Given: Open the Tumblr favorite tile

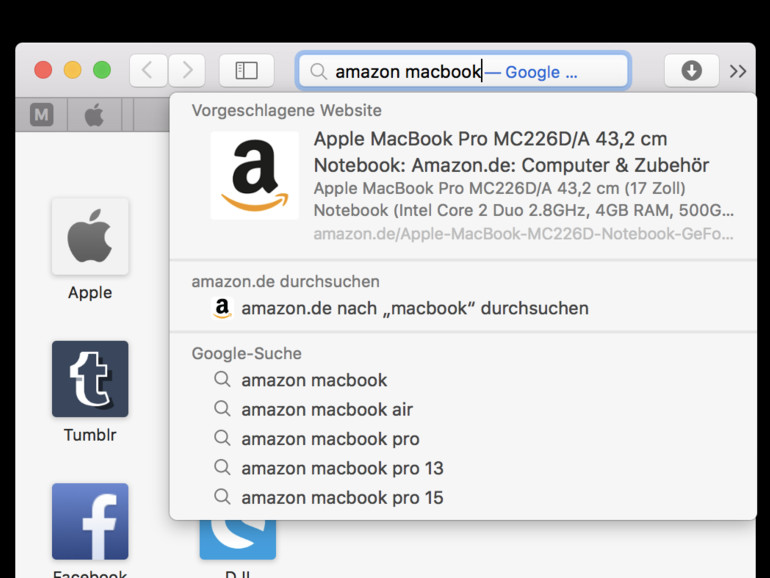Looking at the screenshot, I should 90,379.
